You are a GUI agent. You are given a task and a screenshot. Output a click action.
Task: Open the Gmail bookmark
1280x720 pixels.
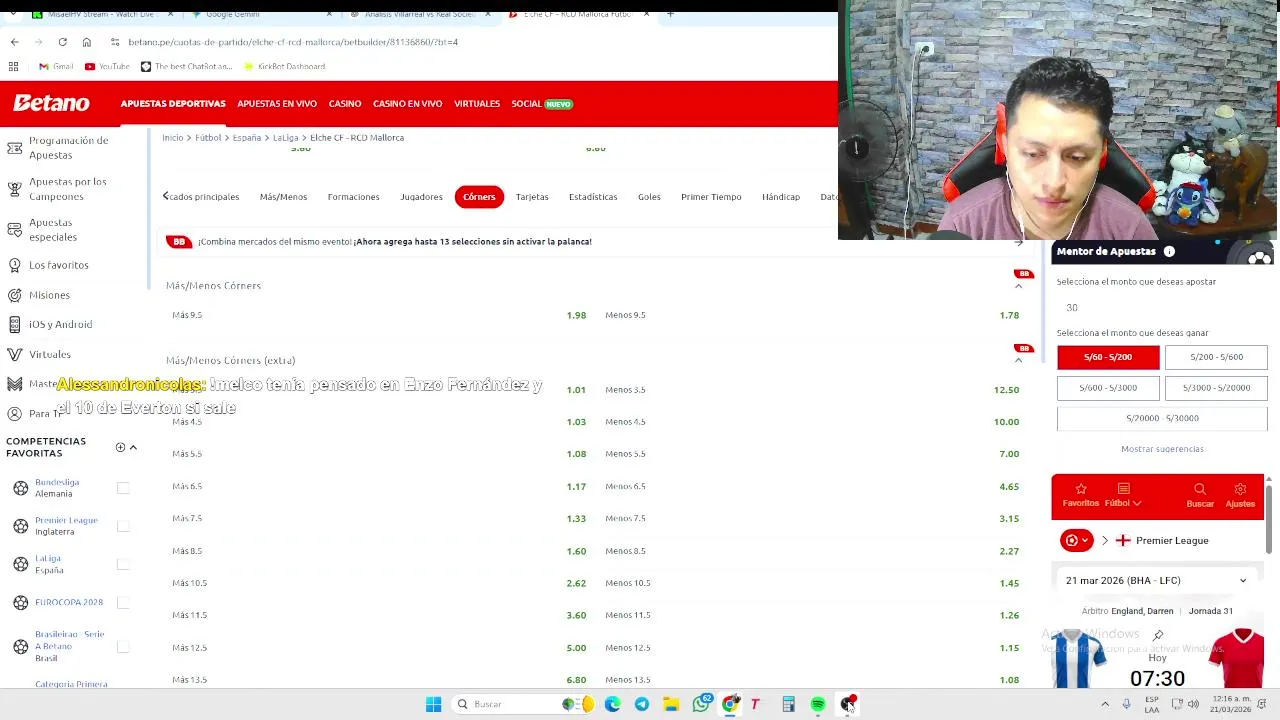(56, 66)
